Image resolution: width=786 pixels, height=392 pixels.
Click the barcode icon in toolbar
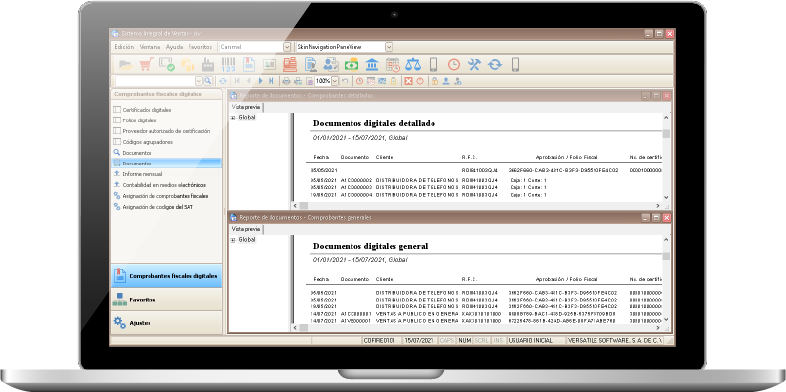tap(228, 64)
